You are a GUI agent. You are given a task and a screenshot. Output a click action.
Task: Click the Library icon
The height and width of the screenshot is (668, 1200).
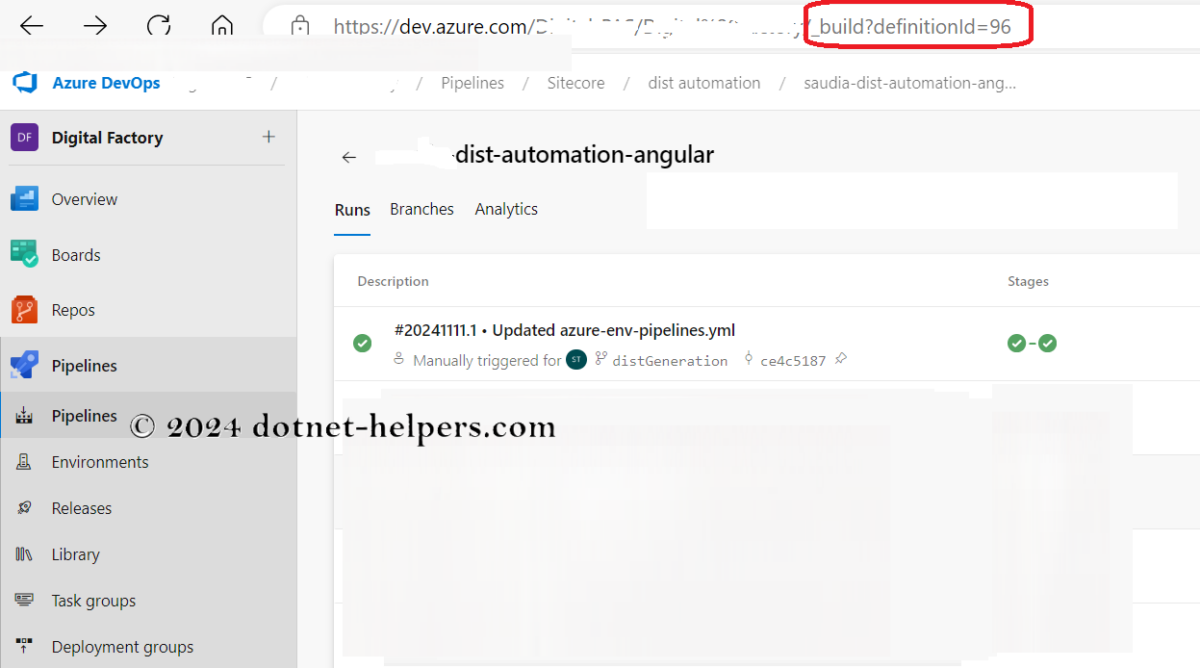pyautogui.click(x=25, y=554)
